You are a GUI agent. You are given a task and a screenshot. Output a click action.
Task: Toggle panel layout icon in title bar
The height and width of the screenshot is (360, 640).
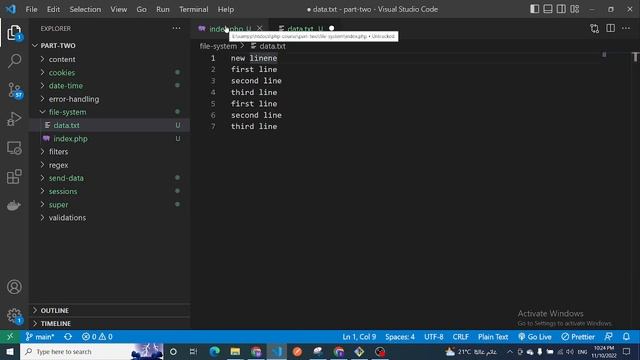(x=548, y=9)
